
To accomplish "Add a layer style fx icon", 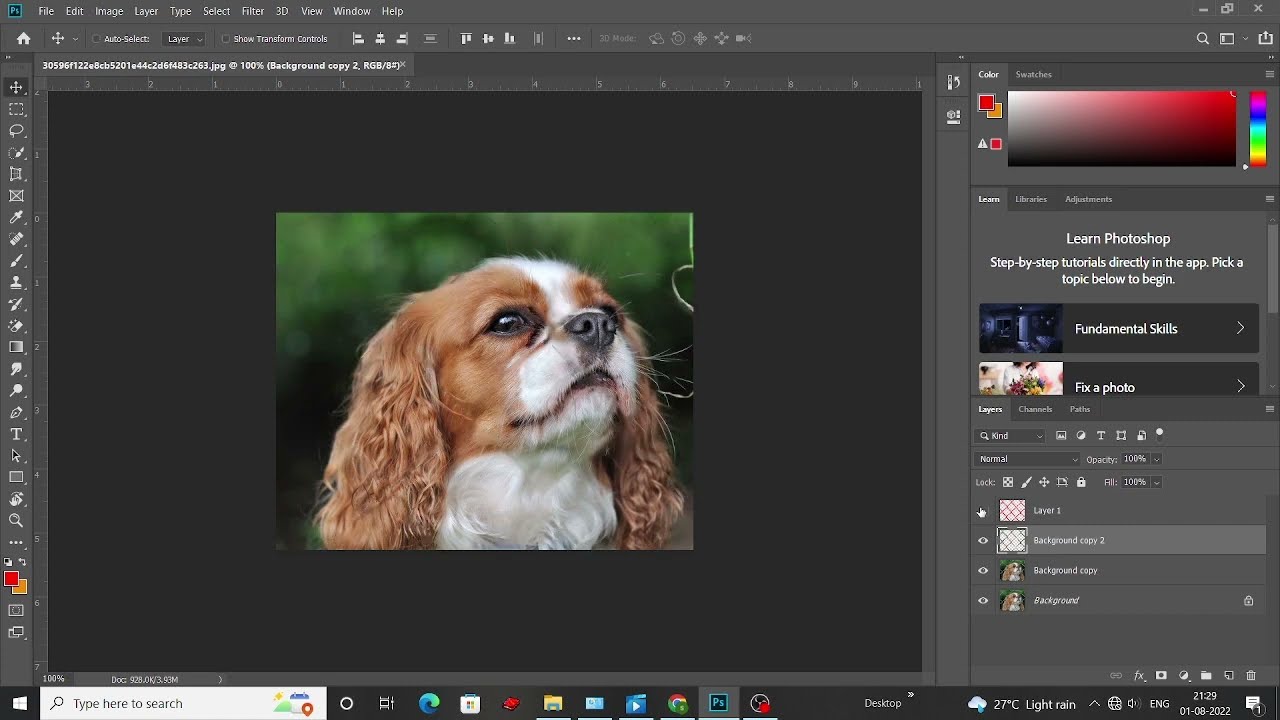I will coord(1139,676).
